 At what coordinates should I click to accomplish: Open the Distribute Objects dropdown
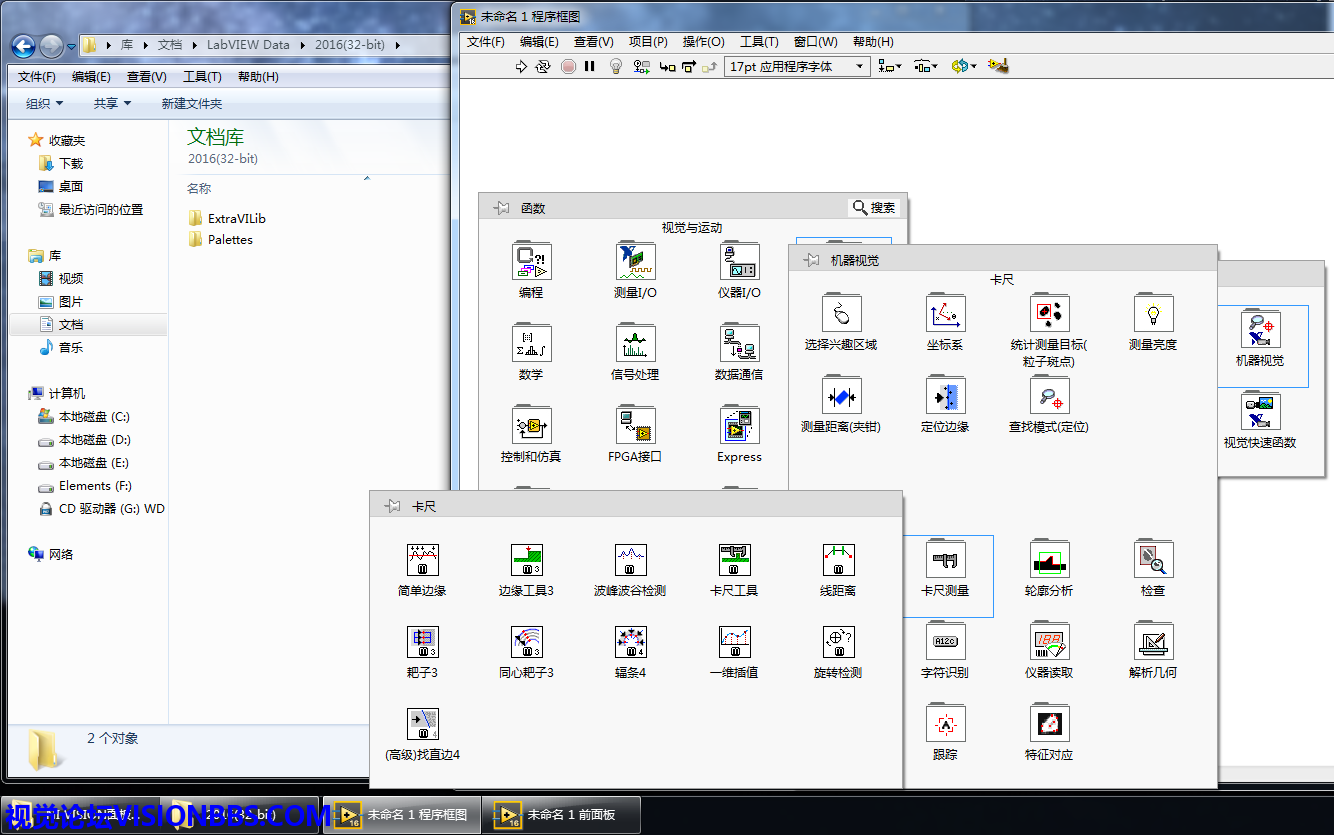925,67
